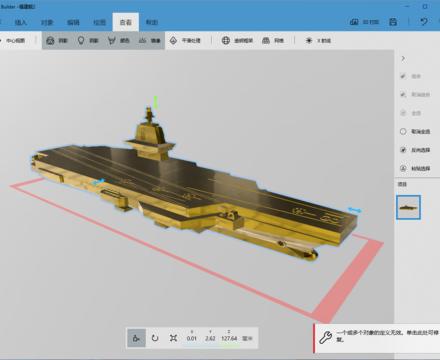Screen dimensions: 440x360
Task: Select the scale tool in bottom toolbar
Action: pyautogui.click(x=173, y=338)
